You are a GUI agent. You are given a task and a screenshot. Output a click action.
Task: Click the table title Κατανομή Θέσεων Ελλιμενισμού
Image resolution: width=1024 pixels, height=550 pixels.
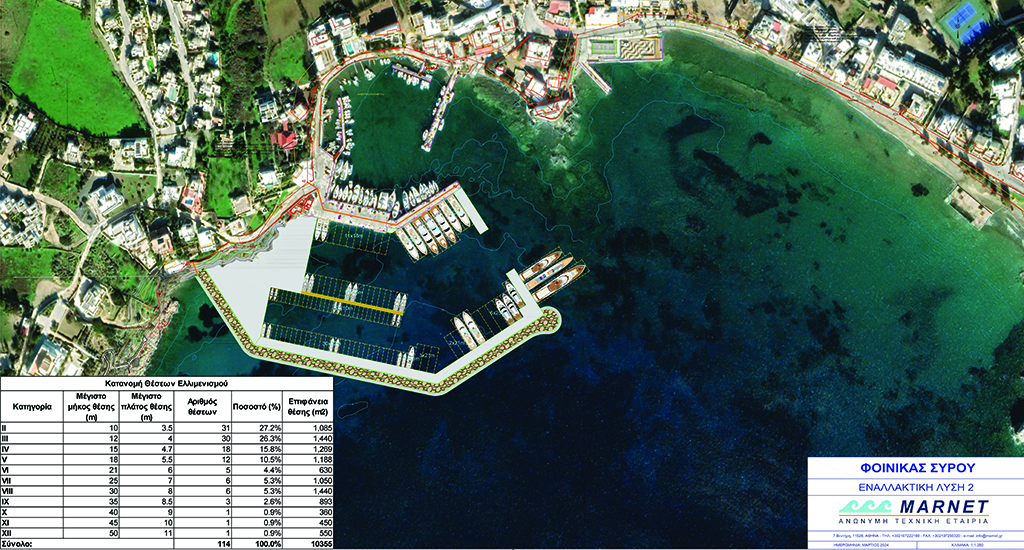[x=166, y=384]
